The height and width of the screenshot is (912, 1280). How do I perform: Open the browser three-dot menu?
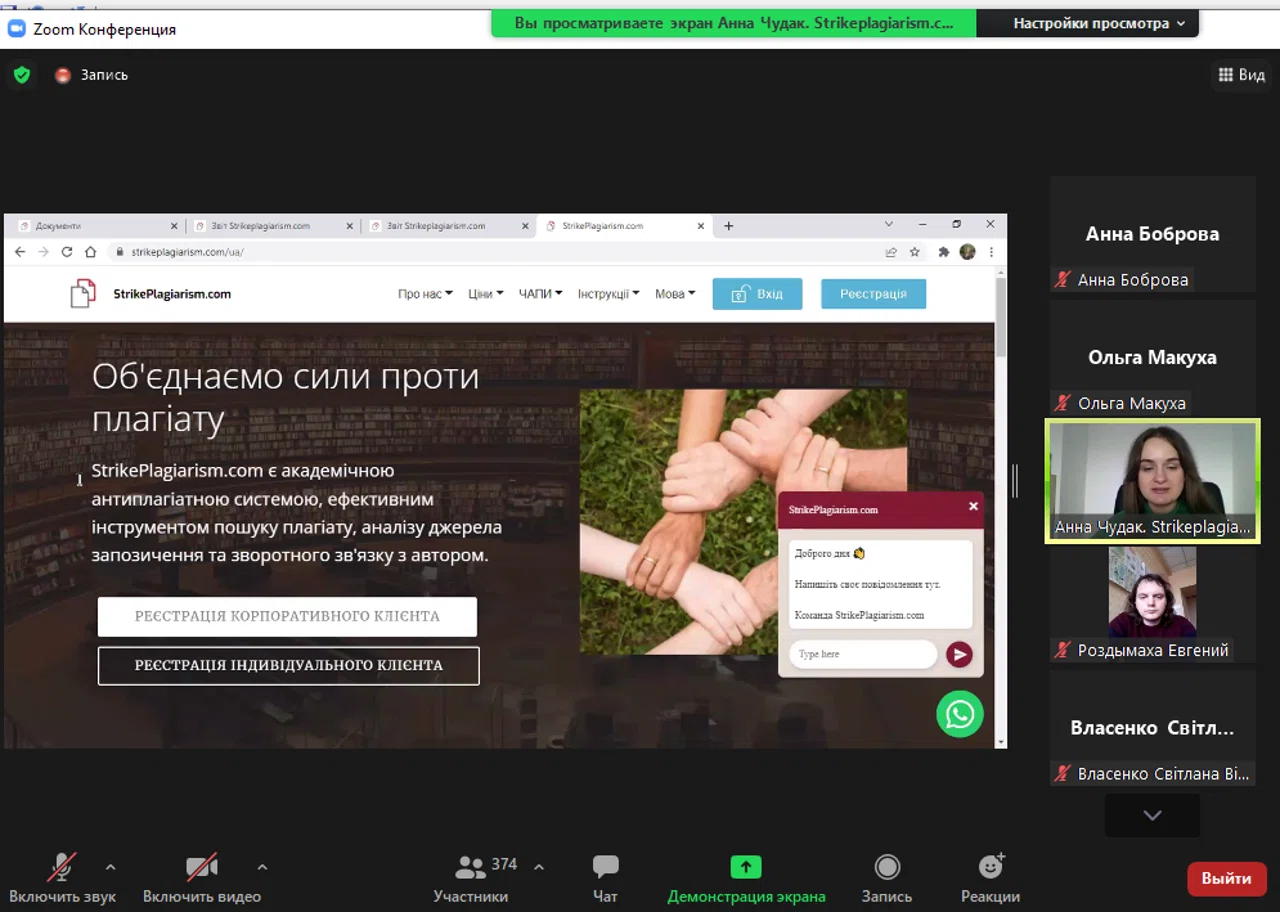992,252
